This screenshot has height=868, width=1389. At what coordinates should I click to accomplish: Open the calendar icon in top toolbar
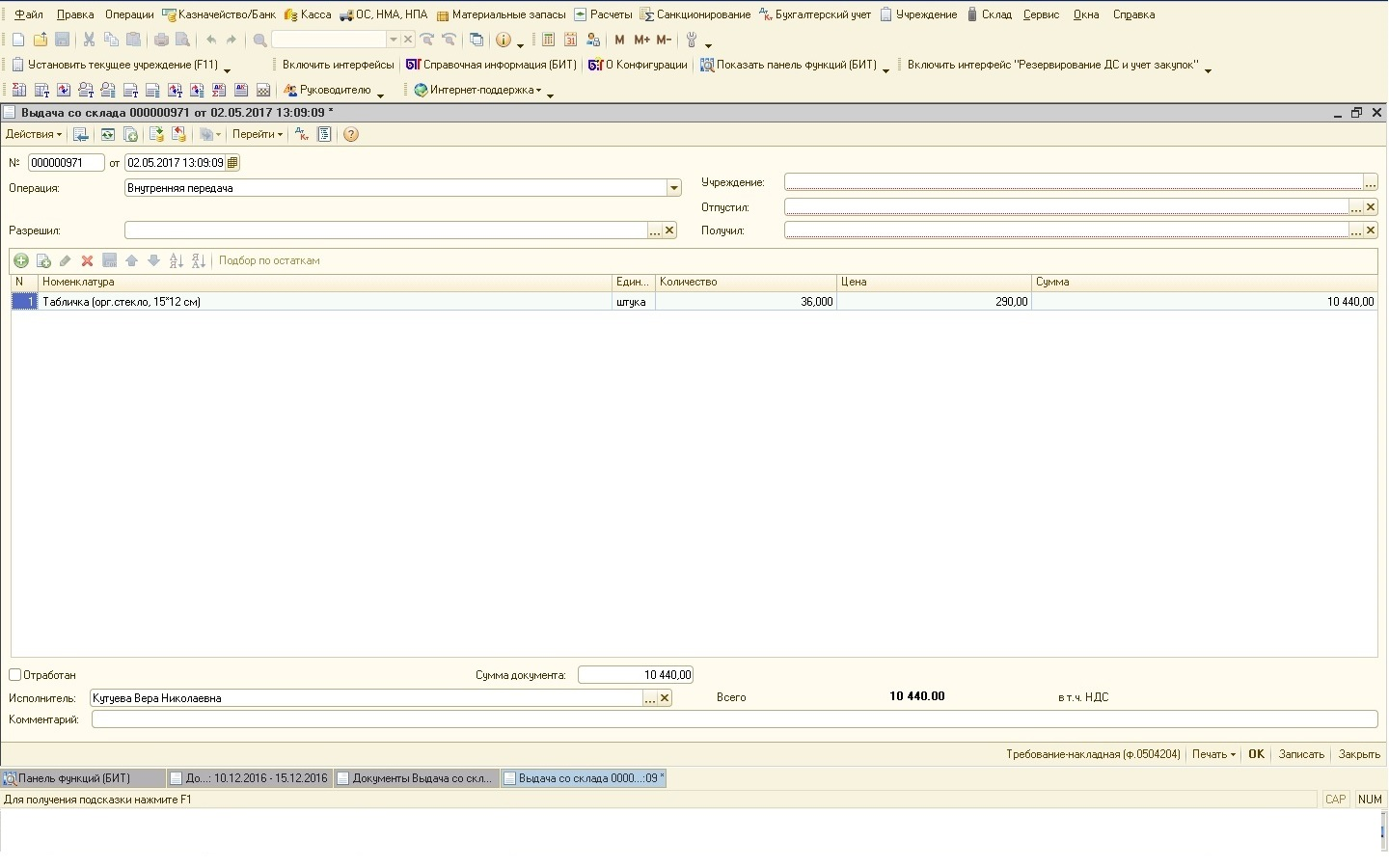(x=570, y=40)
